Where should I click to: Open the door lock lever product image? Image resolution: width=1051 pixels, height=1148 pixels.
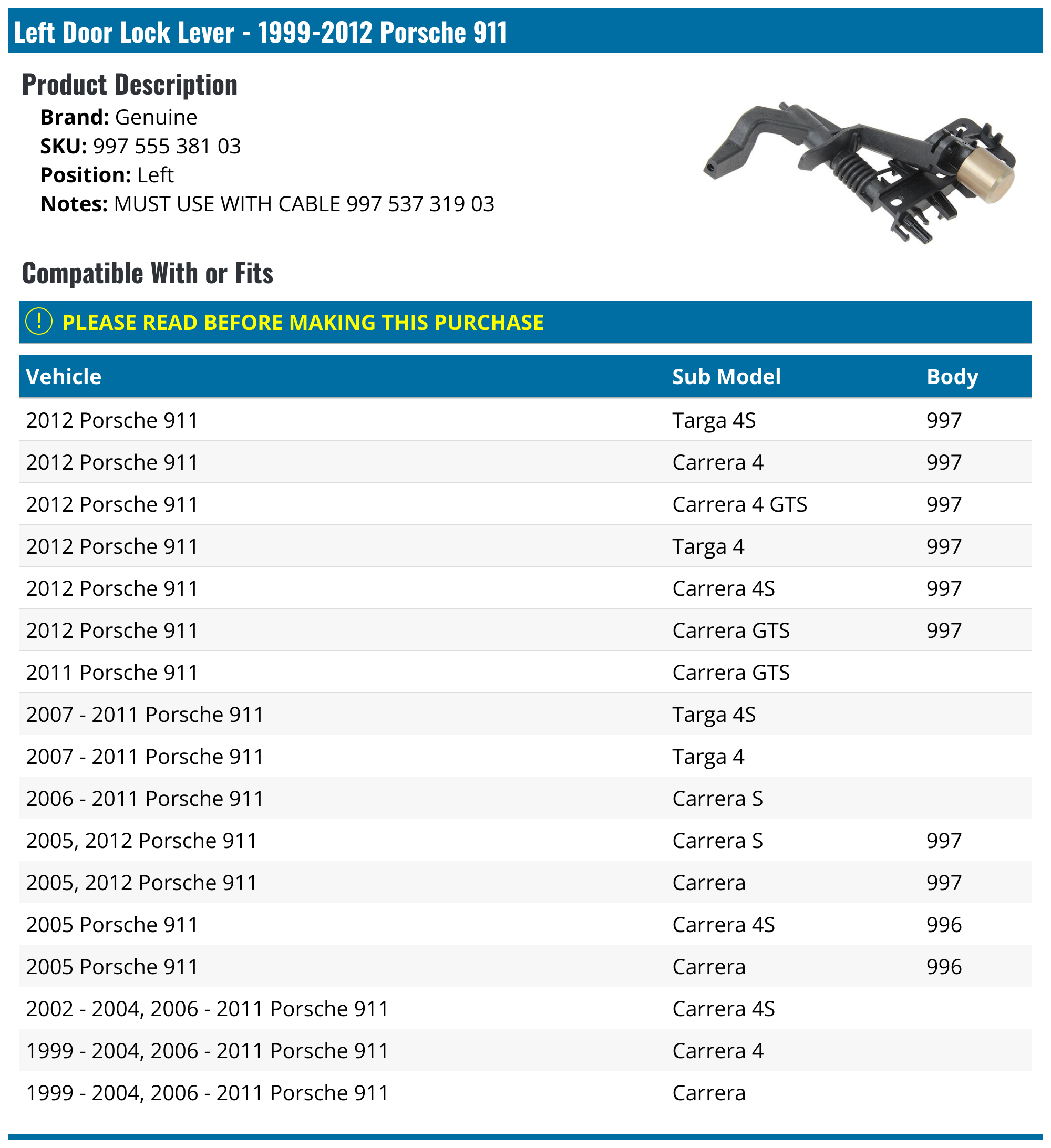(859, 171)
